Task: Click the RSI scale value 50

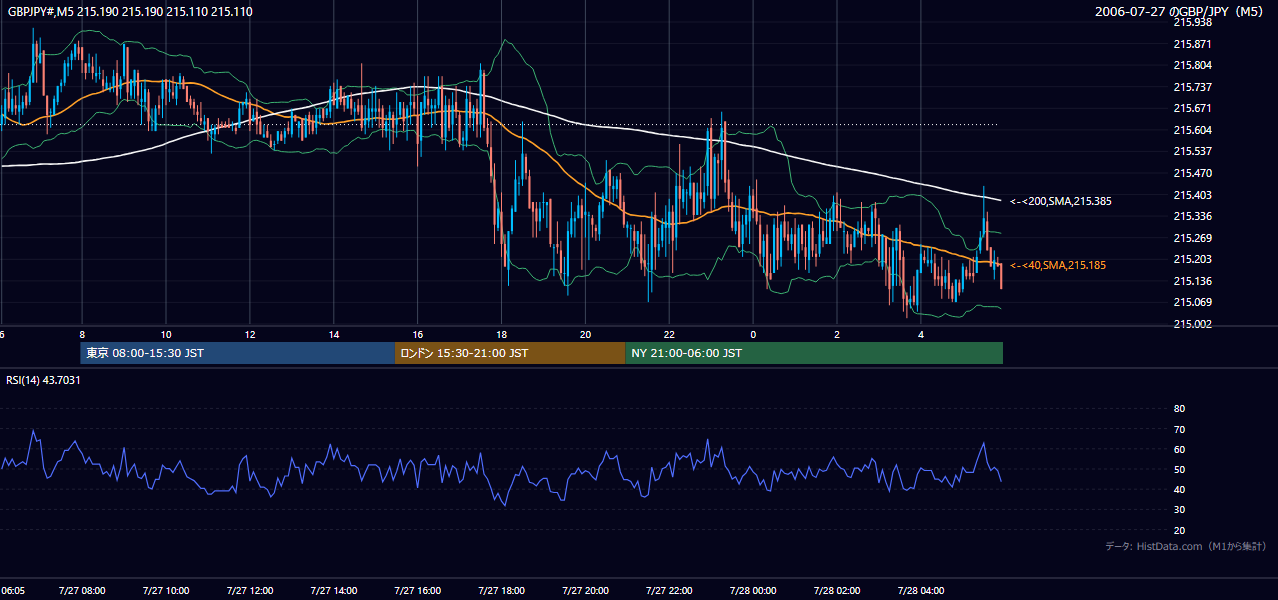Action: 1179,469
